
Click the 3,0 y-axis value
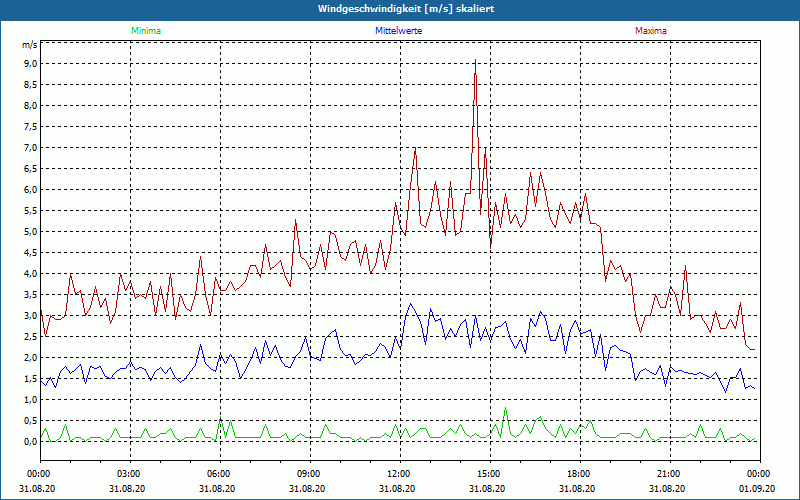tap(30, 315)
